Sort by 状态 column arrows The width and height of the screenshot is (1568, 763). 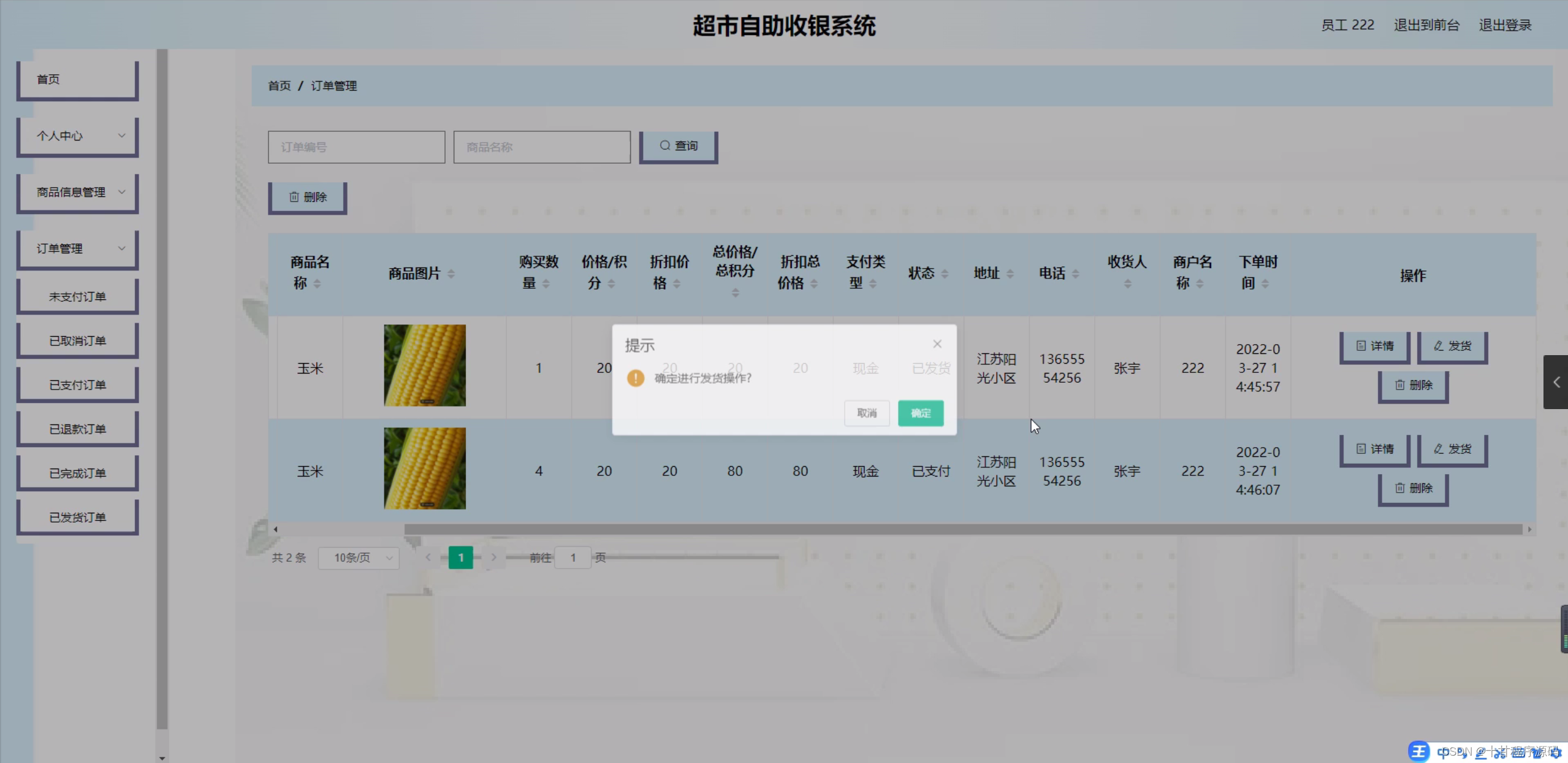point(945,274)
